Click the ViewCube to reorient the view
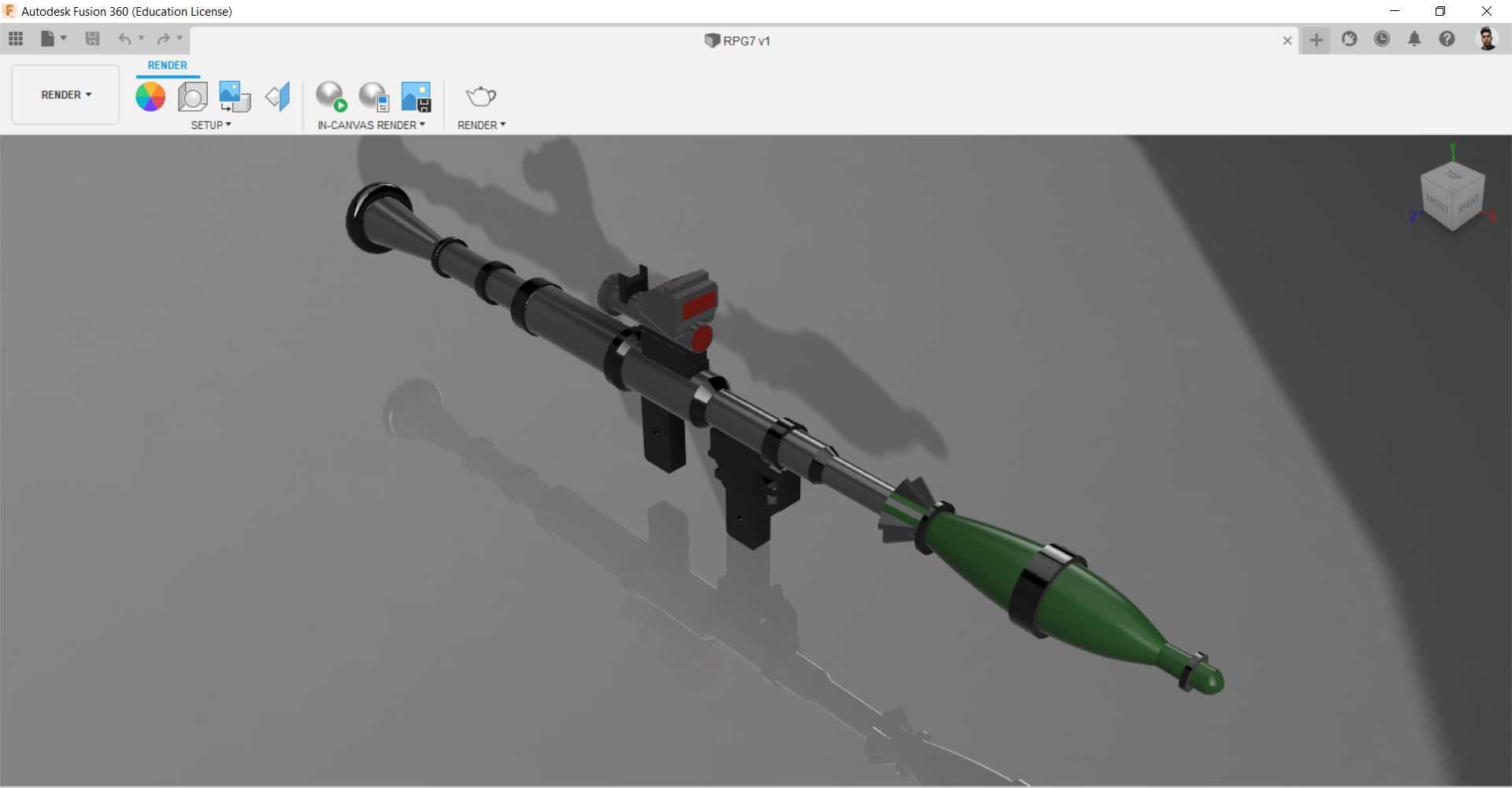The height and width of the screenshot is (788, 1512). [x=1452, y=197]
